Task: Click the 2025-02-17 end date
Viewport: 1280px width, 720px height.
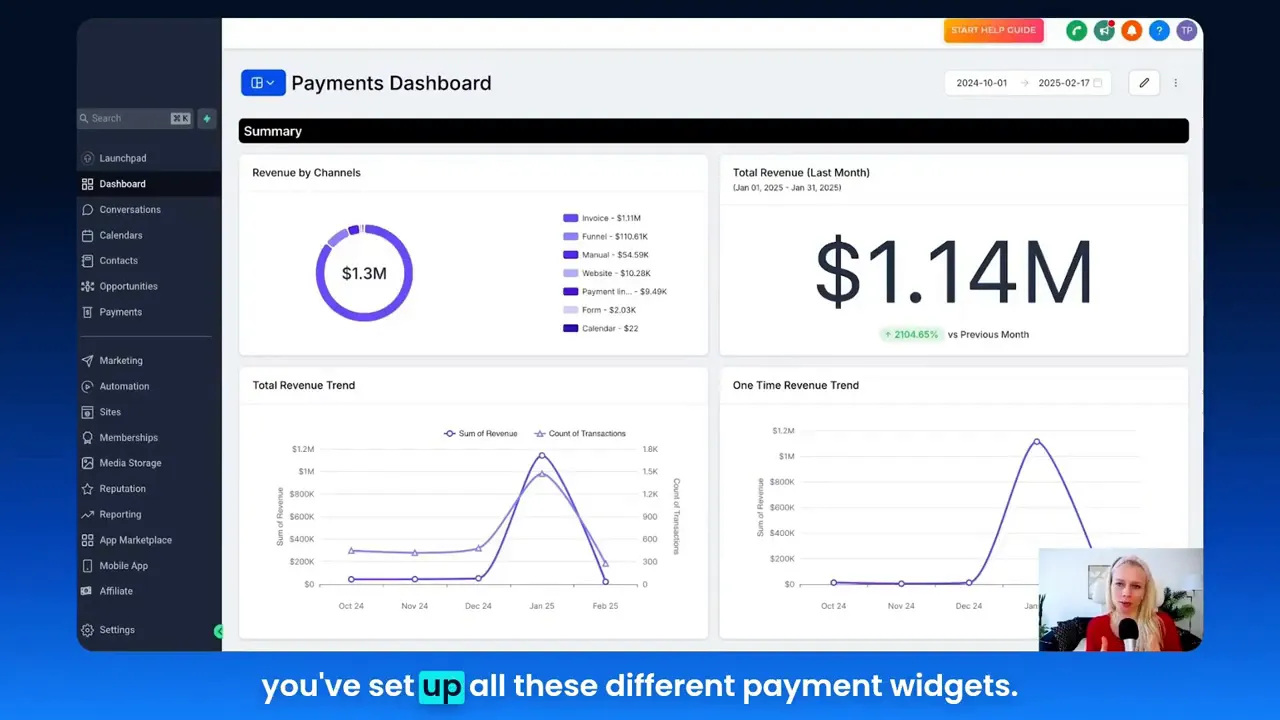Action: tap(1063, 83)
